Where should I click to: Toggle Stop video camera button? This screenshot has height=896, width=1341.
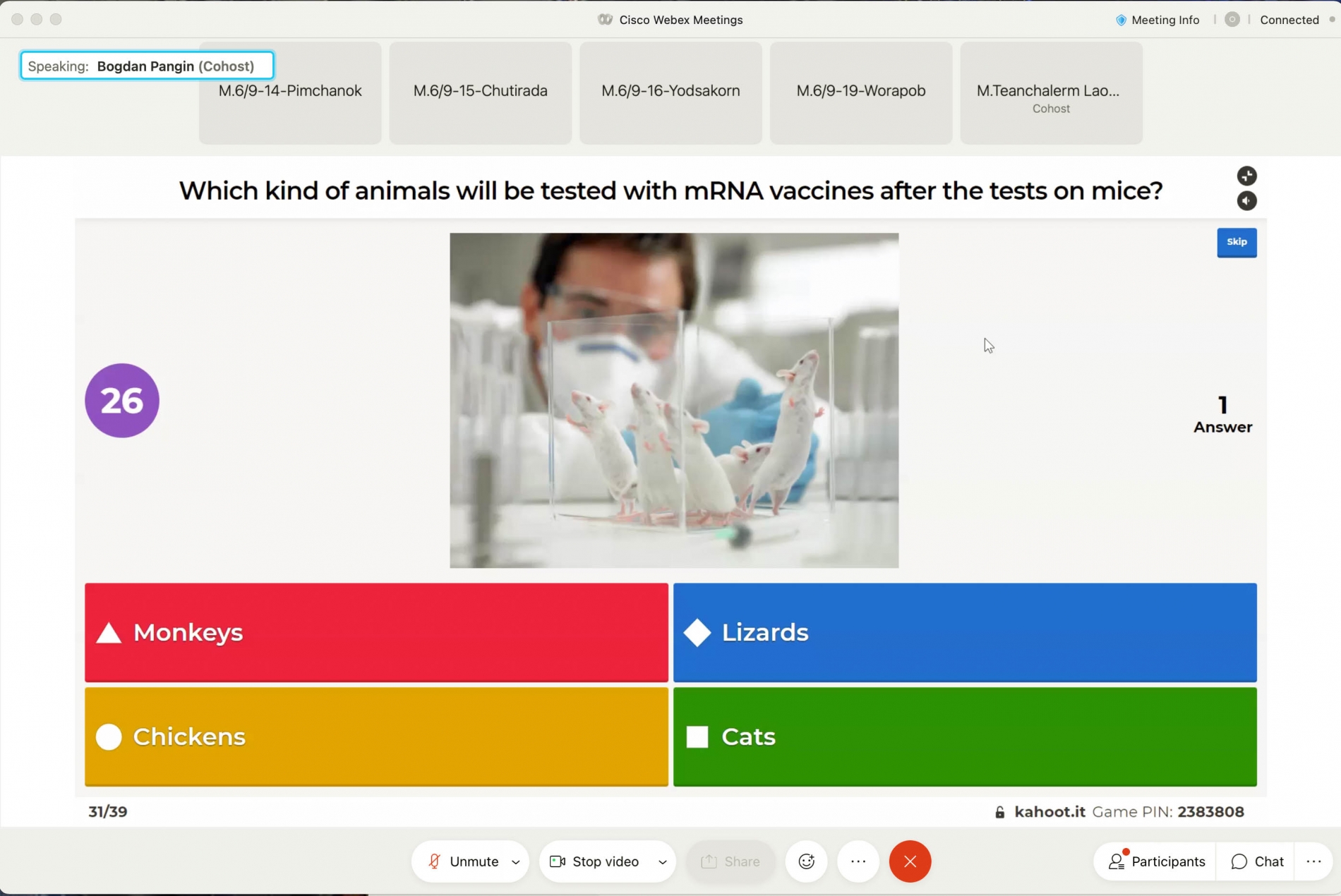595,861
